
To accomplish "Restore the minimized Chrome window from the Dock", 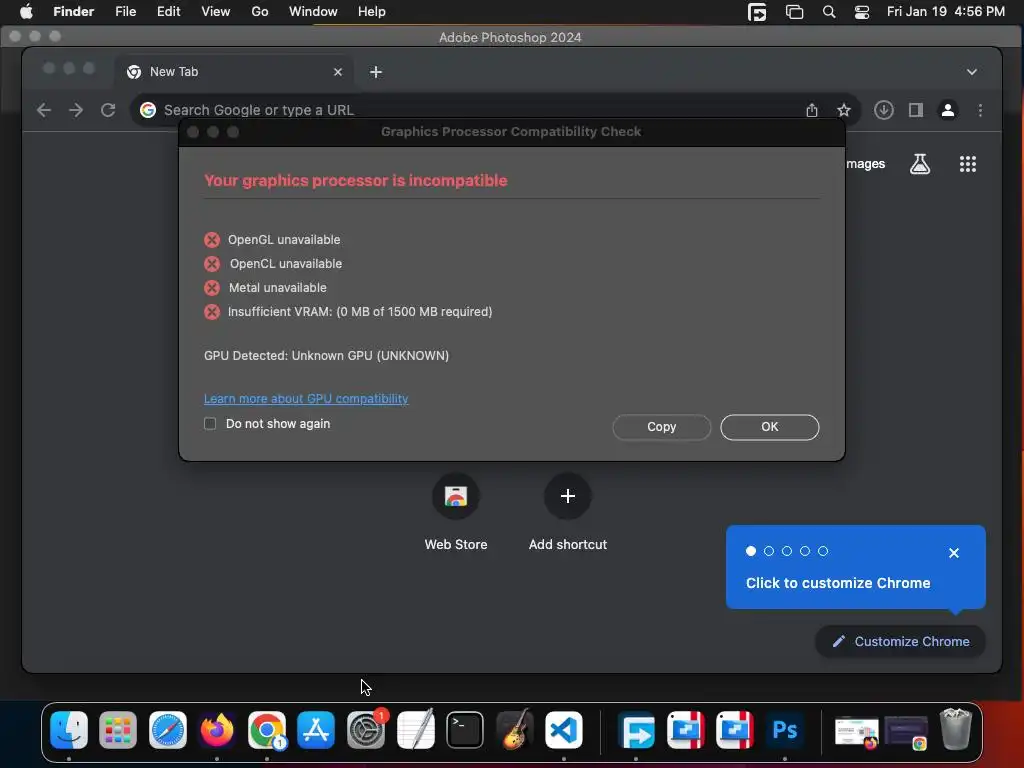I will (x=906, y=732).
